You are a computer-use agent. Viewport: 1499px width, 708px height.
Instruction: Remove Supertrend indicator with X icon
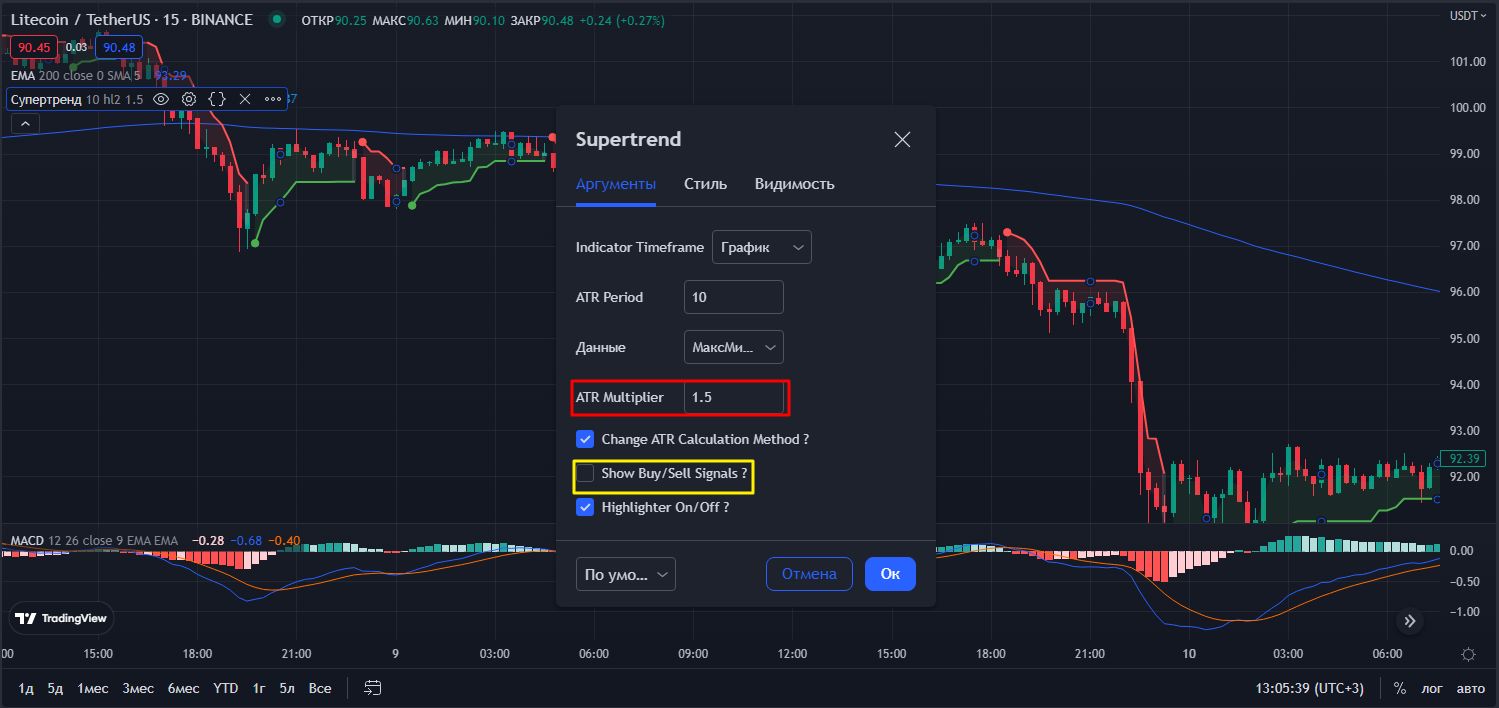point(244,99)
